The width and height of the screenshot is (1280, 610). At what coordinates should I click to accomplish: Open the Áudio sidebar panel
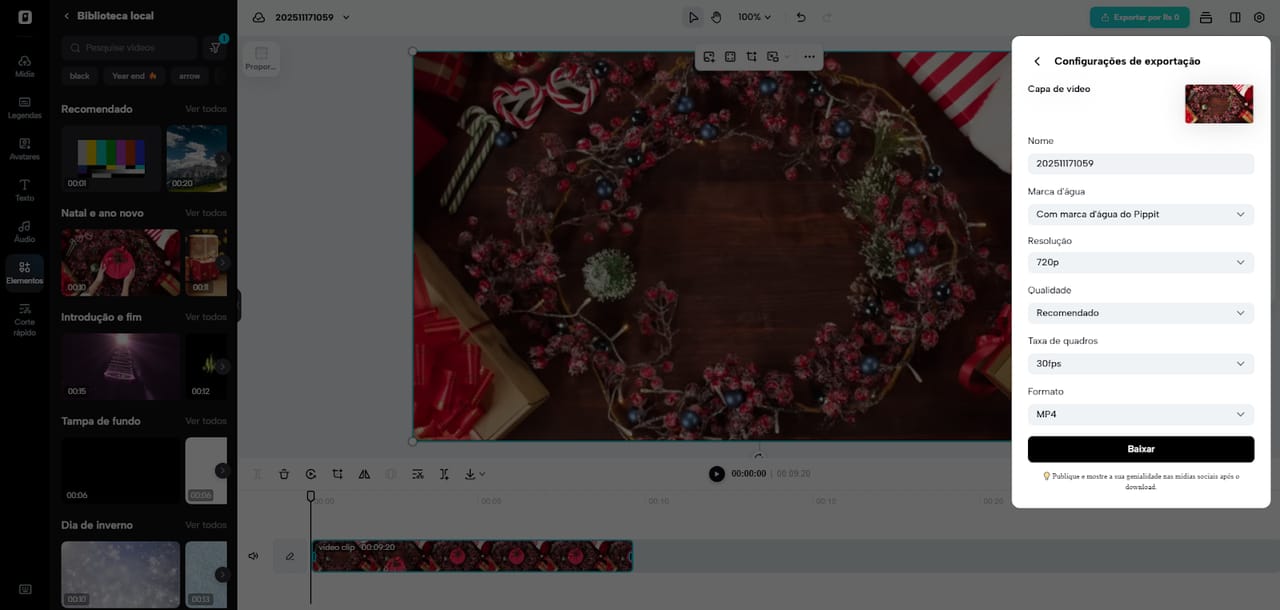pos(25,231)
